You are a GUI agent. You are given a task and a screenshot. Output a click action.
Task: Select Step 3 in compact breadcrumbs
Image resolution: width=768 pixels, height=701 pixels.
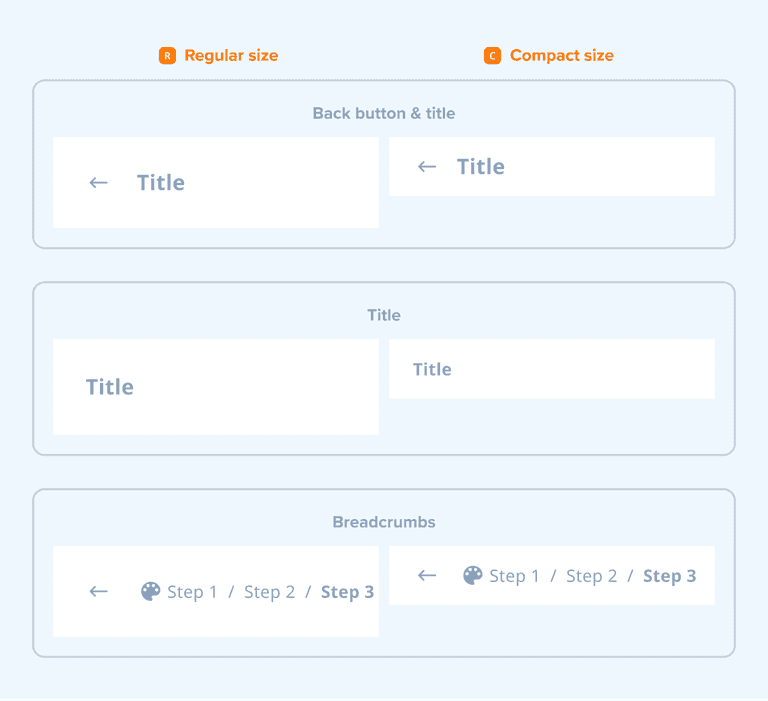tap(669, 576)
